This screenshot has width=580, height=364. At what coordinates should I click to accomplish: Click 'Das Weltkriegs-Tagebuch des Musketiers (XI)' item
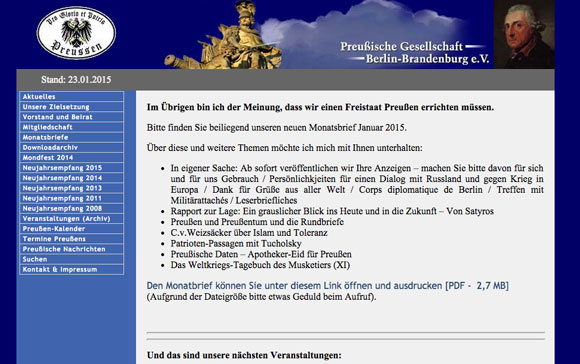pos(260,265)
